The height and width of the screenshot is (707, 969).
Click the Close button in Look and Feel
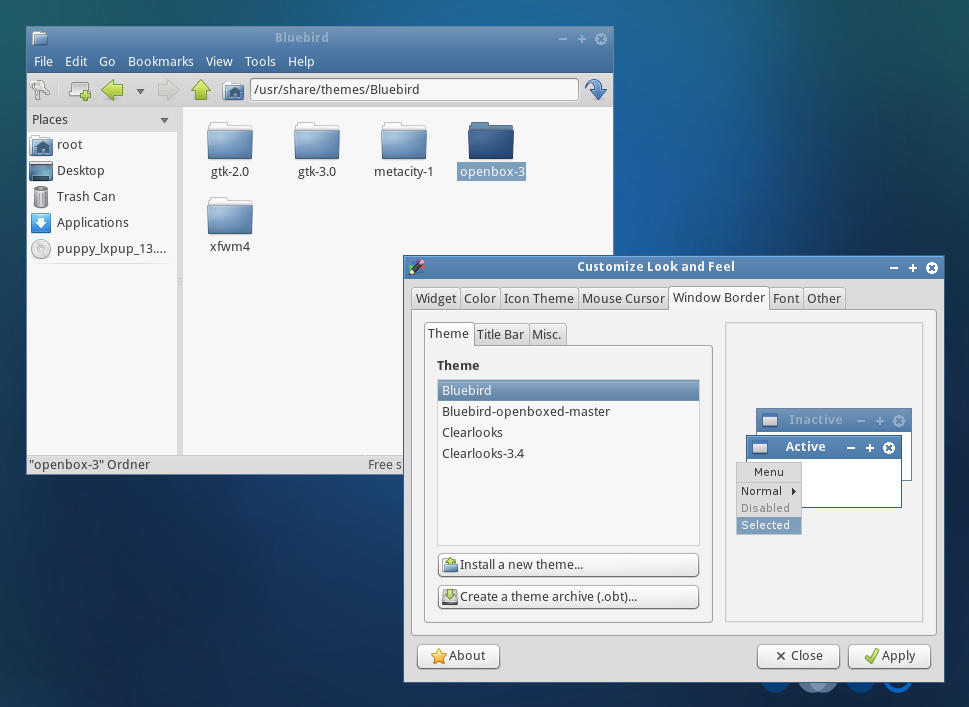(x=798, y=656)
